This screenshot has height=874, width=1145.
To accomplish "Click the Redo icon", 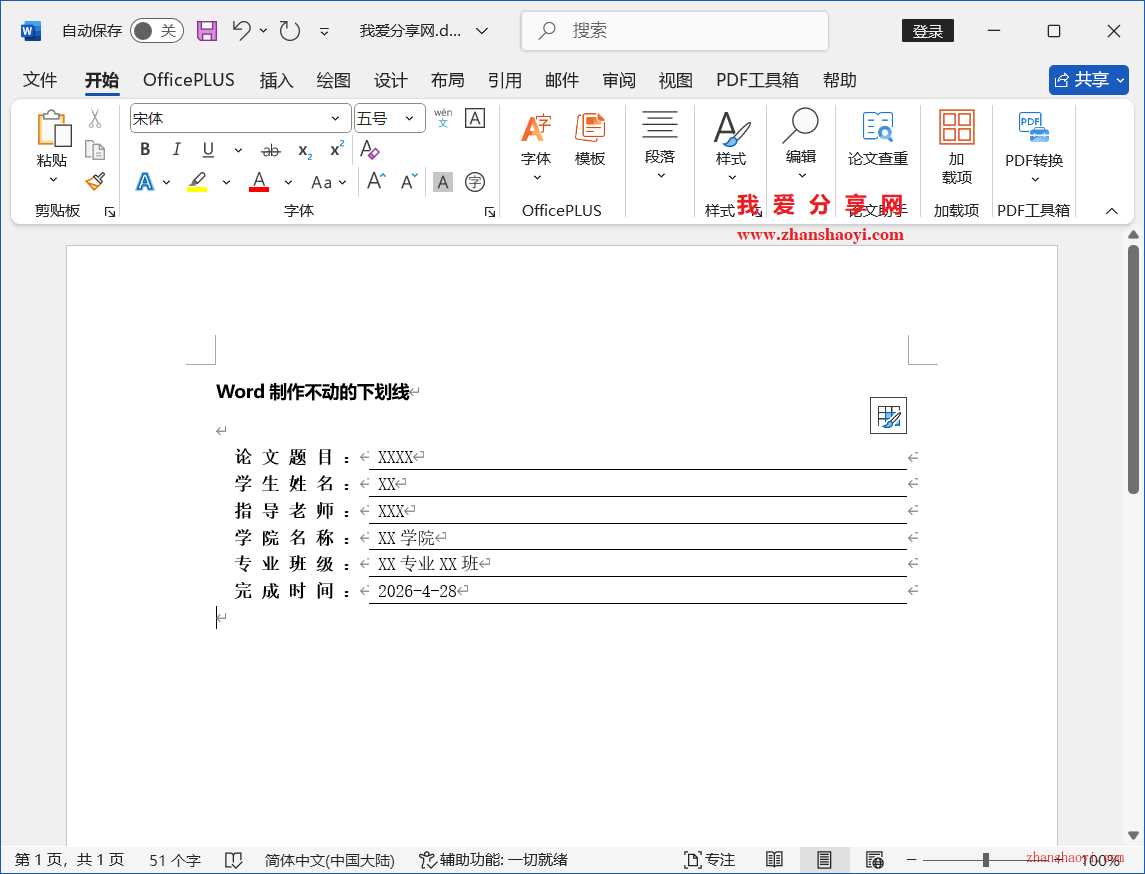I will [x=290, y=31].
